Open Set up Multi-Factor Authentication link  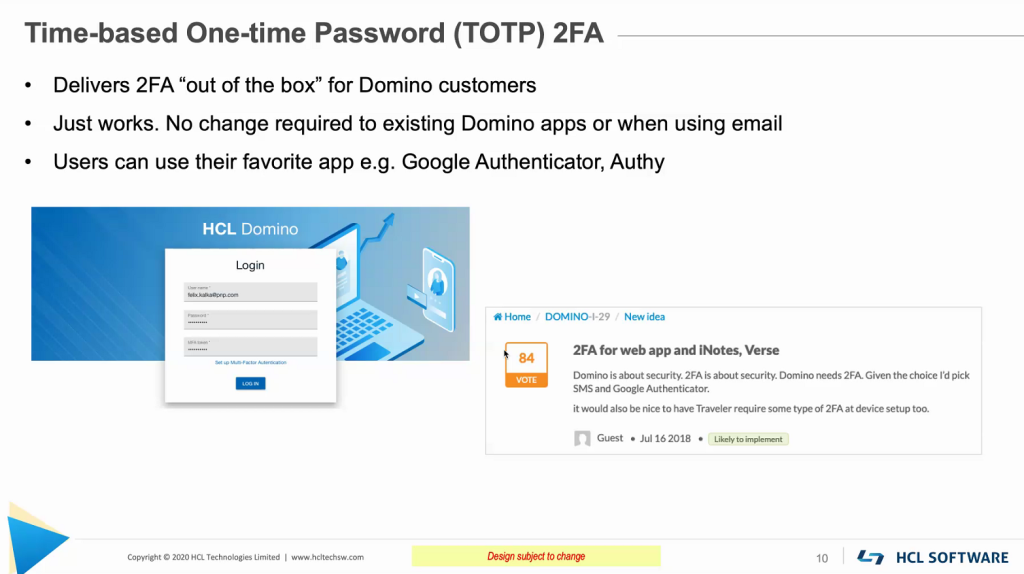(250, 362)
